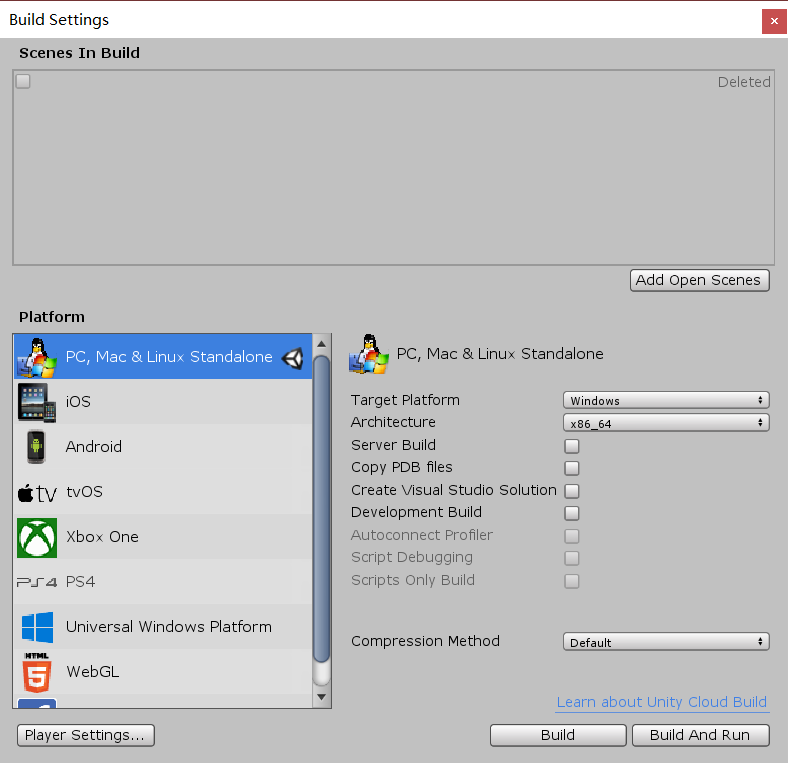The height and width of the screenshot is (763, 788).
Task: Click the partially visible Facebook platform row
Action: point(163,701)
